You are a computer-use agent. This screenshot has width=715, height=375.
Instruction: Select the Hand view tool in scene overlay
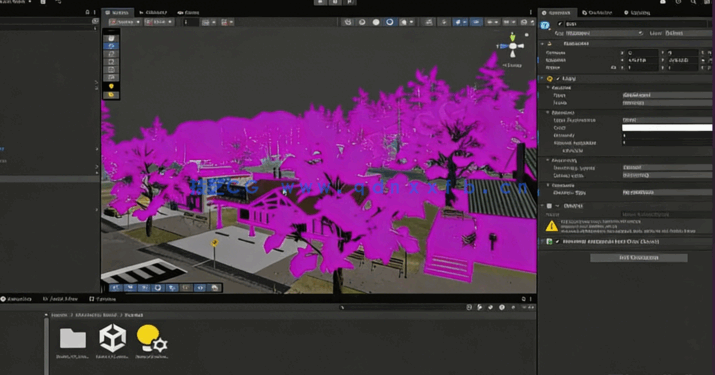point(111,38)
